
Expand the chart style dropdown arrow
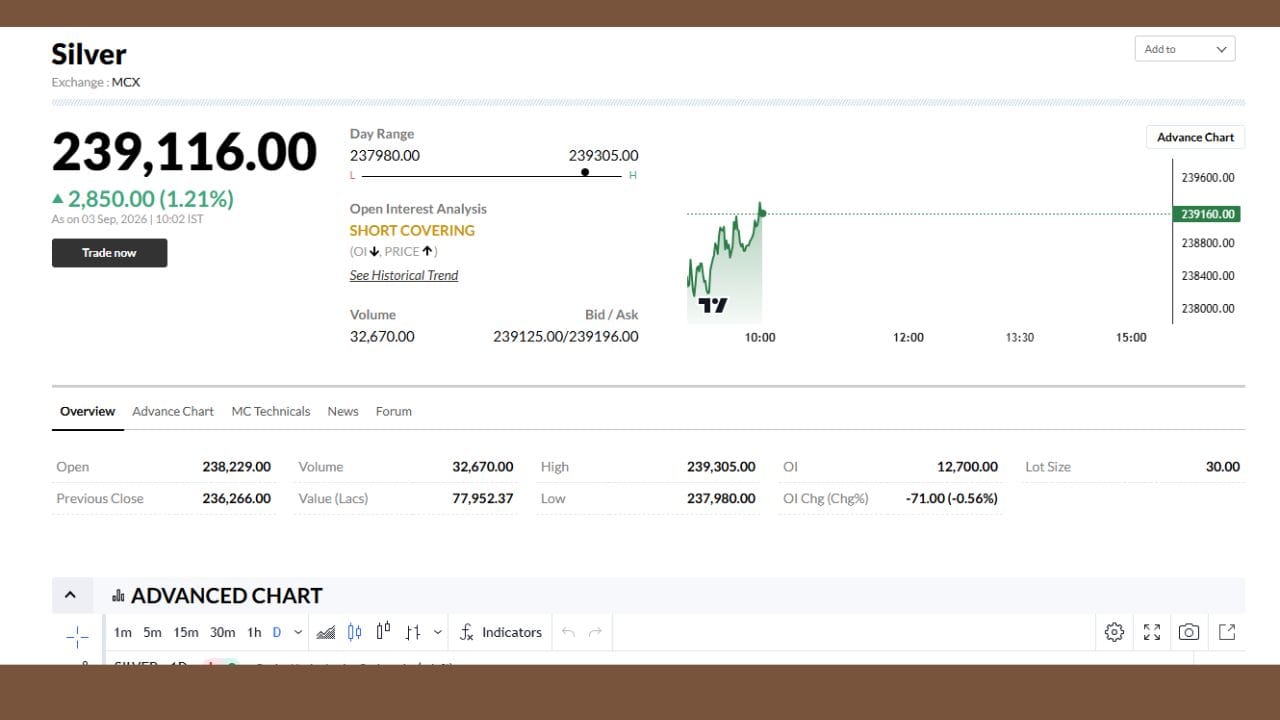(438, 632)
